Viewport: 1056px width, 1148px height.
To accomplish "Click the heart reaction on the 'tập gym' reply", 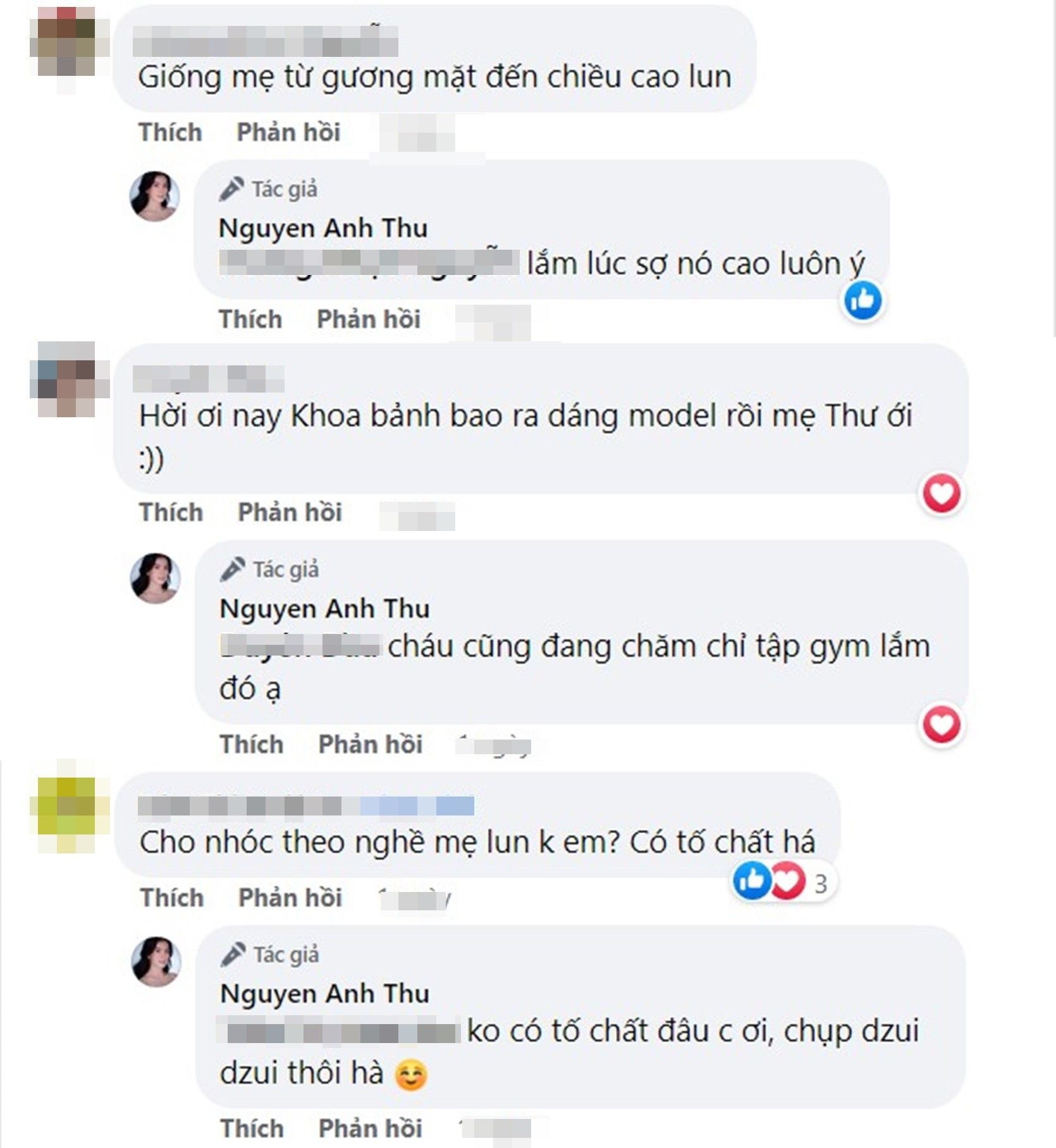I will click(942, 724).
